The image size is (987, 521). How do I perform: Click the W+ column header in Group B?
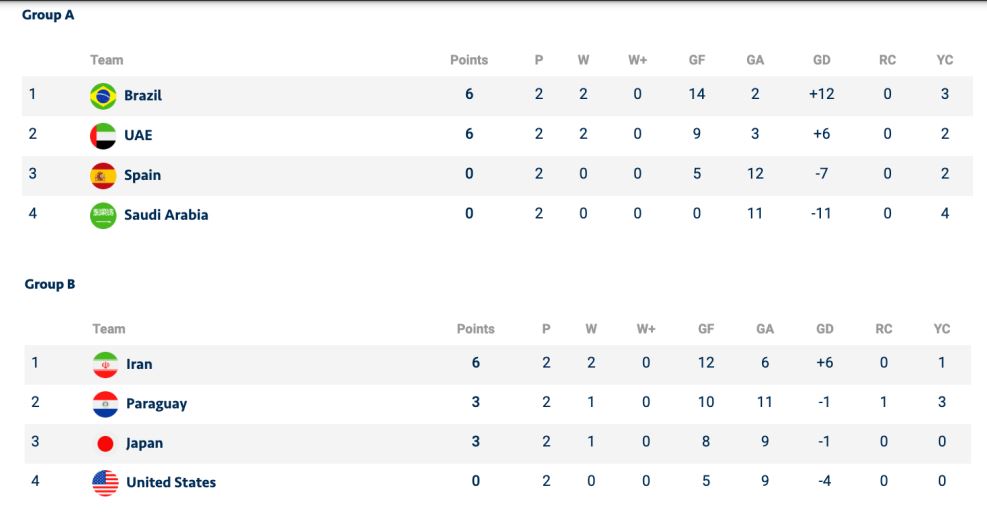(646, 329)
